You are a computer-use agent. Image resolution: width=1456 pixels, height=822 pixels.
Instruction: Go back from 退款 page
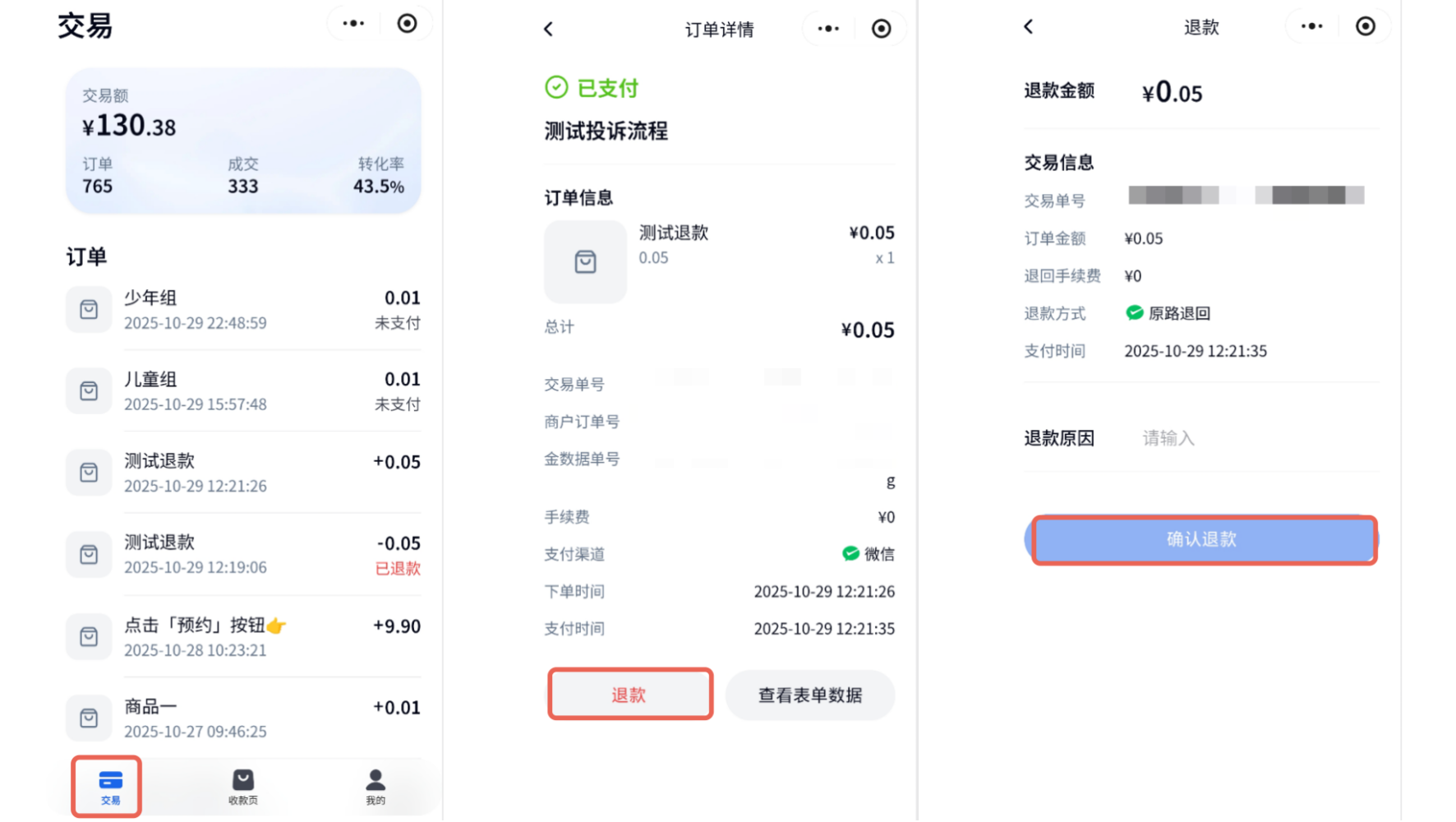coord(1029,27)
